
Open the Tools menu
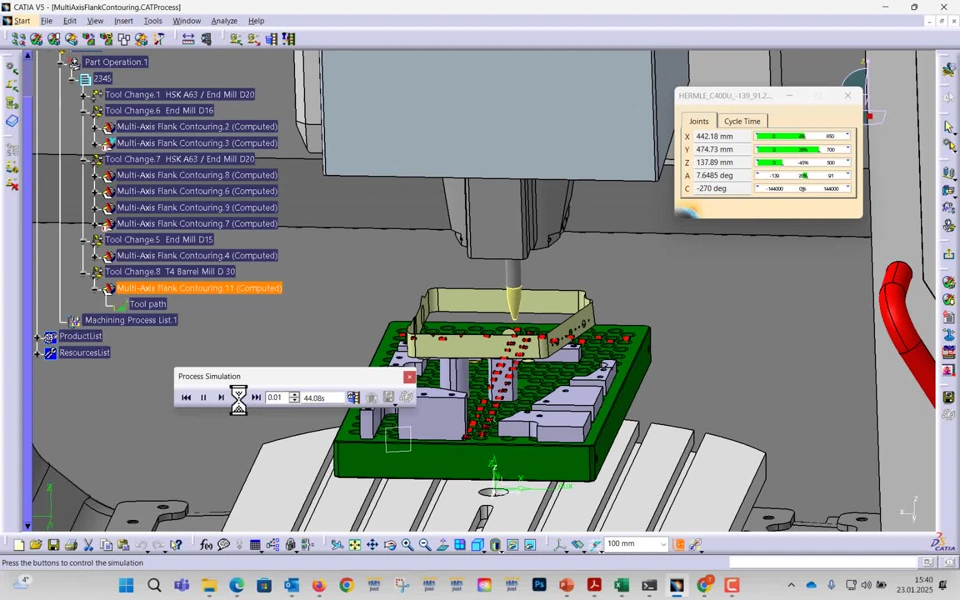tap(153, 21)
